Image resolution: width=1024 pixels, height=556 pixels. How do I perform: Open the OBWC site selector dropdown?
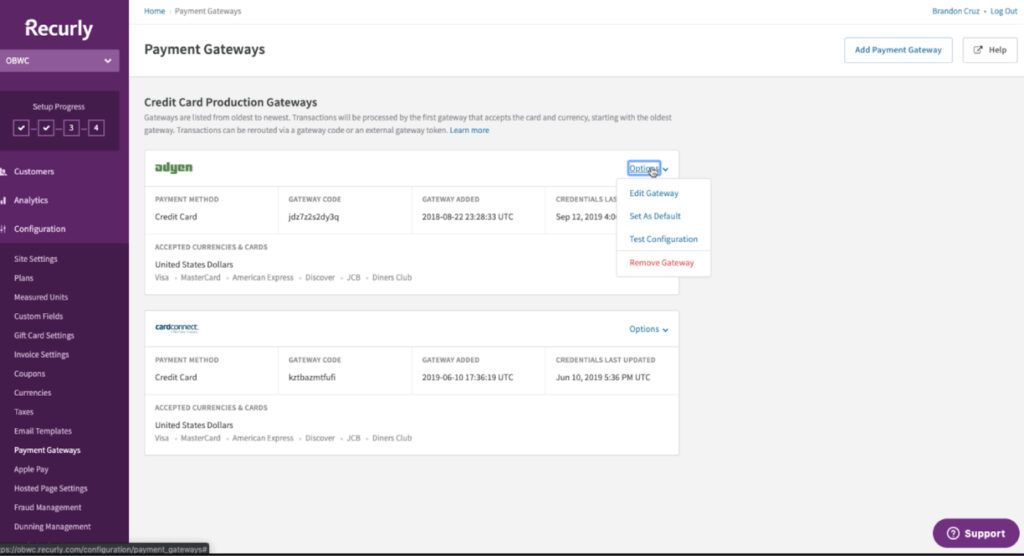(59, 61)
